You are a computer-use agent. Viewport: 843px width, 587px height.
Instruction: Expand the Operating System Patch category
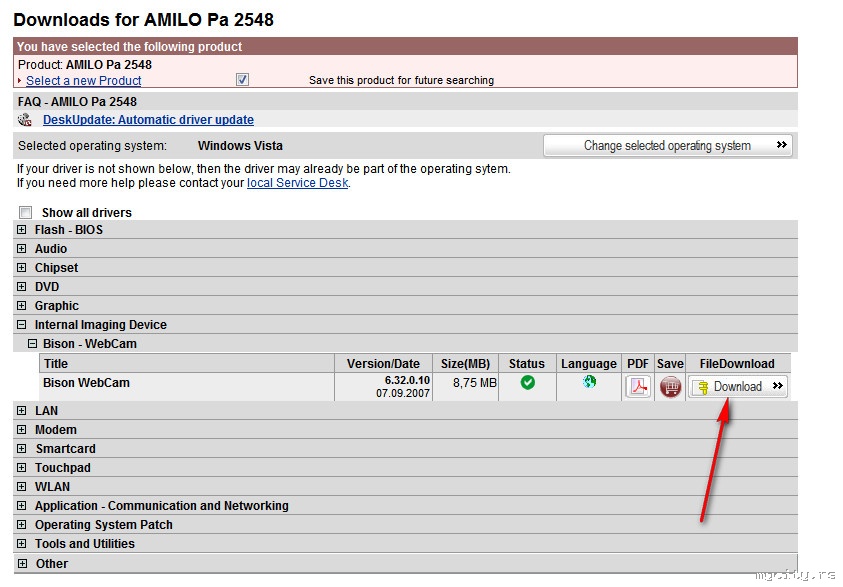point(21,525)
